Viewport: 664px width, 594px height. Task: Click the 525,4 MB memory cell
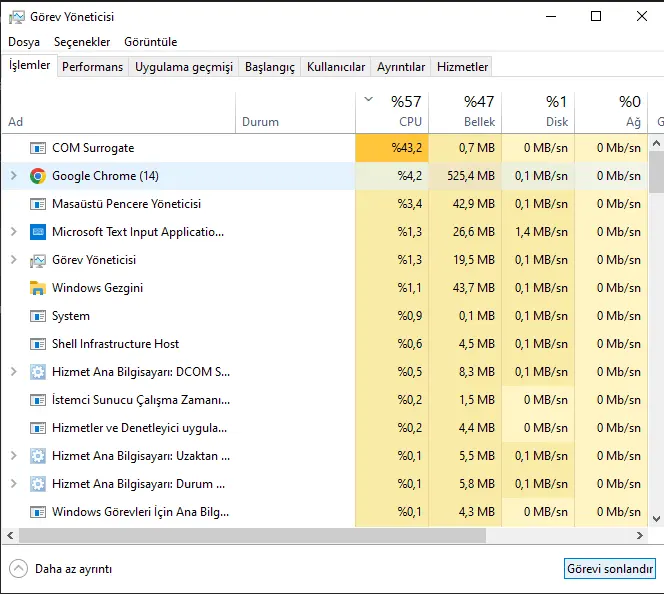(465, 176)
